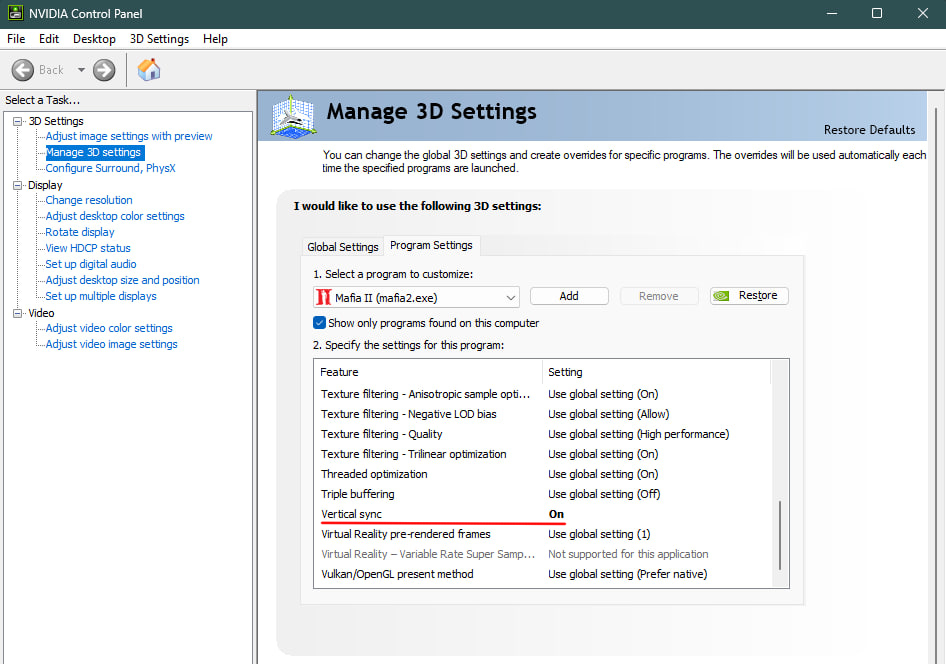The image size is (946, 664).
Task: Collapse the Display tree node
Action: point(17,185)
